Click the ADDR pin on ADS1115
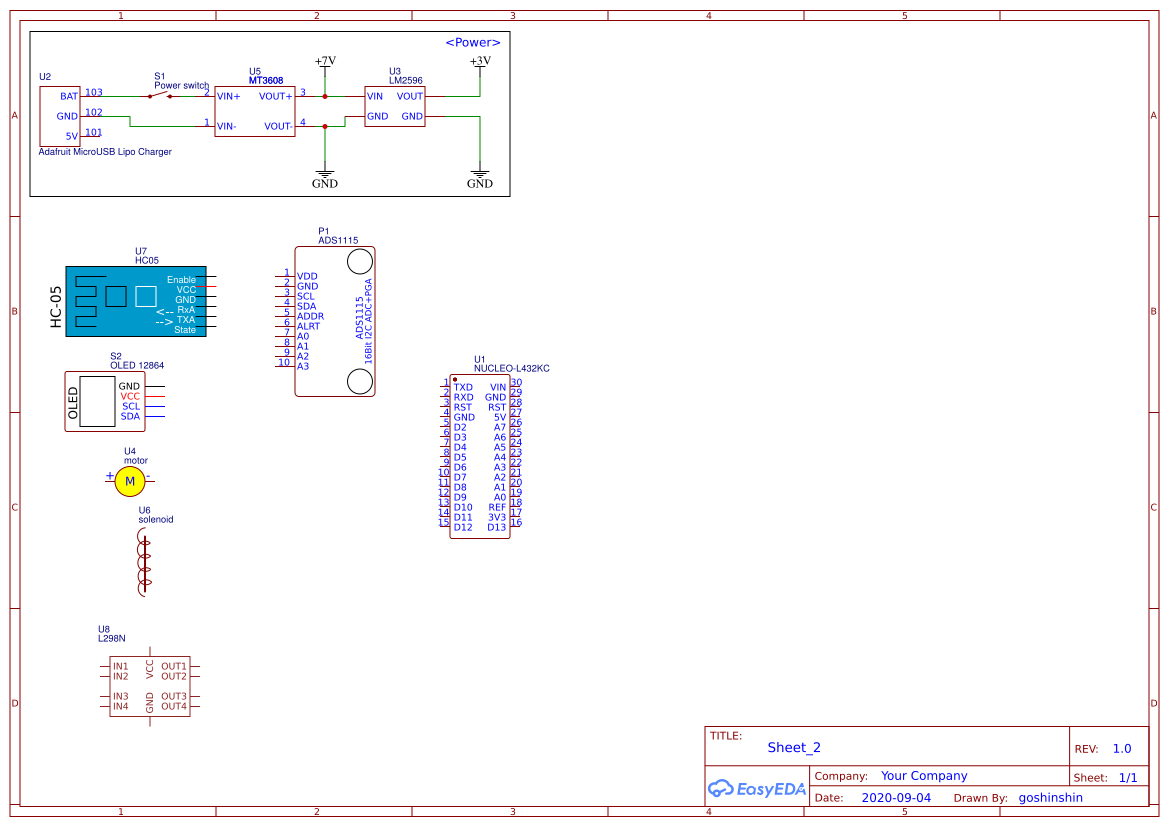Image resolution: width=1169 pixels, height=827 pixels. tap(310, 316)
